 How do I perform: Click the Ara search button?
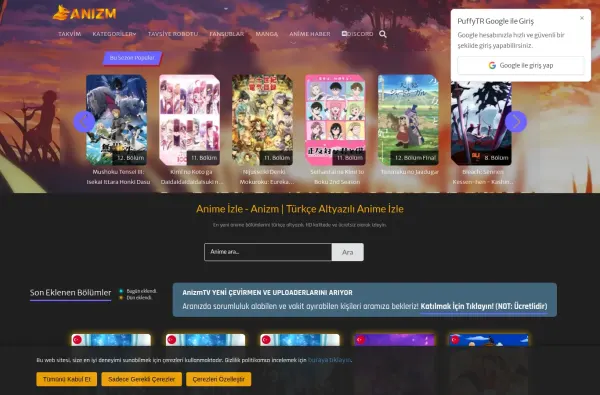(347, 252)
